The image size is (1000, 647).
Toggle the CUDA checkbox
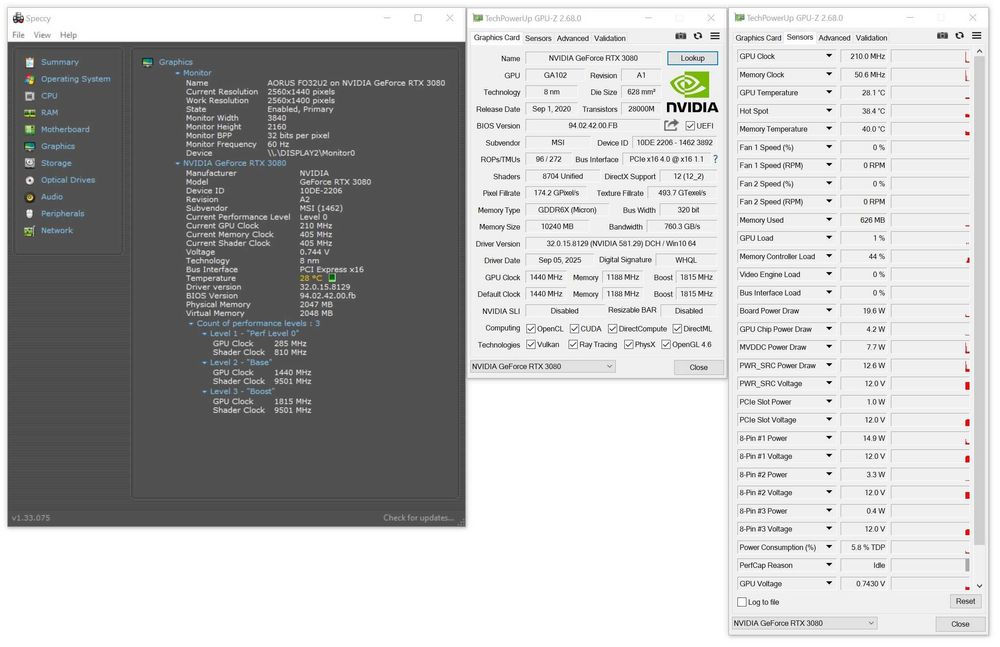click(x=574, y=329)
